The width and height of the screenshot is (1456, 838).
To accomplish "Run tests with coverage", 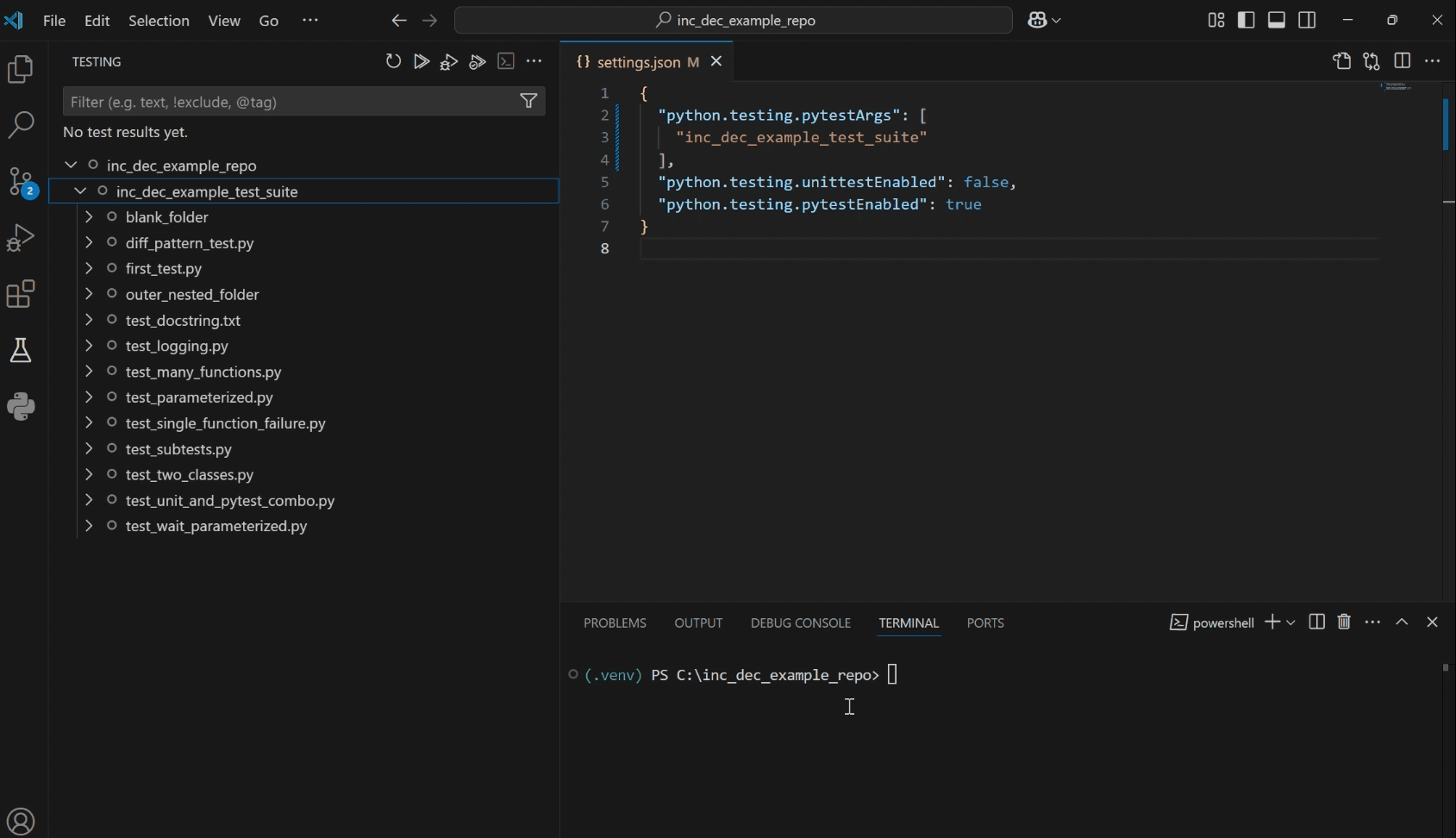I will click(478, 61).
